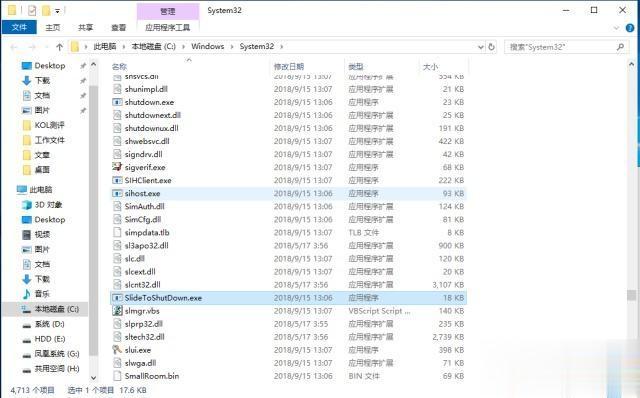Open 工作文件 folder in sidebar
The height and width of the screenshot is (398, 640).
[x=49, y=140]
